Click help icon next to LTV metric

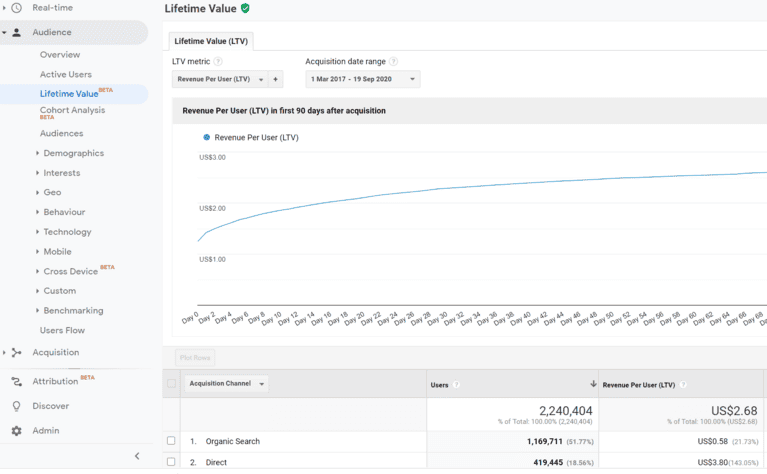[218, 62]
